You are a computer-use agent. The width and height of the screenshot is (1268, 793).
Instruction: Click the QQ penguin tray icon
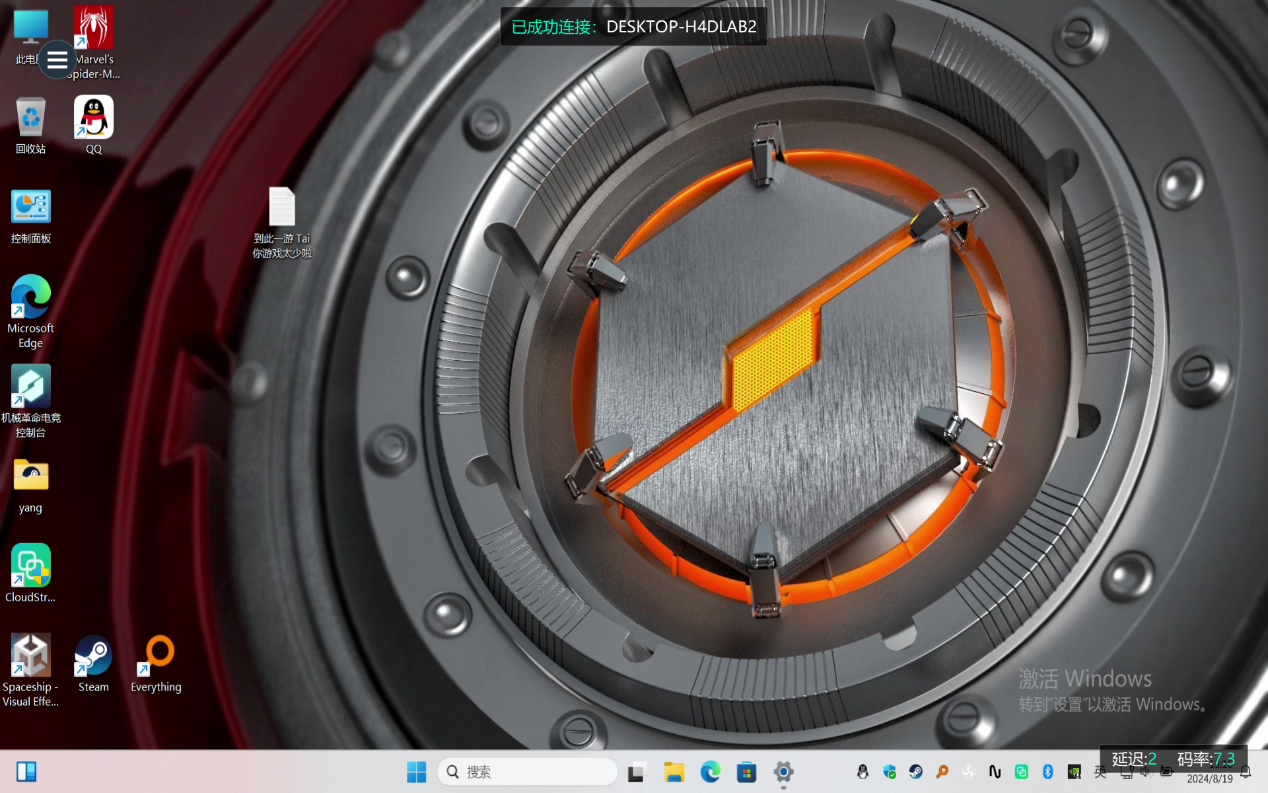pos(863,772)
